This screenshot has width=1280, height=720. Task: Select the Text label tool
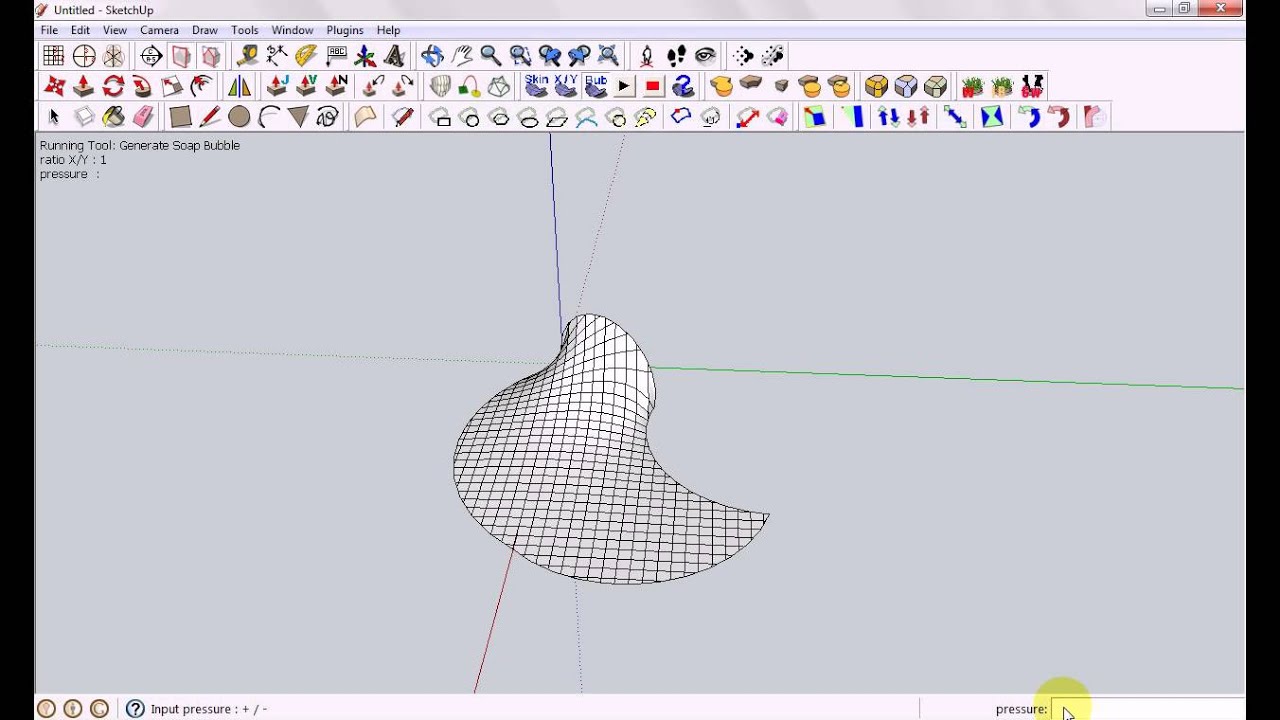(336, 56)
